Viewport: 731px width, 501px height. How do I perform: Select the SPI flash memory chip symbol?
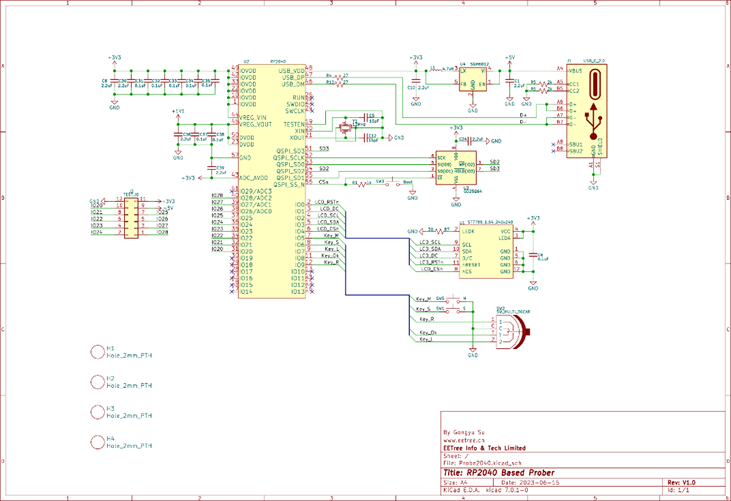tap(456, 168)
